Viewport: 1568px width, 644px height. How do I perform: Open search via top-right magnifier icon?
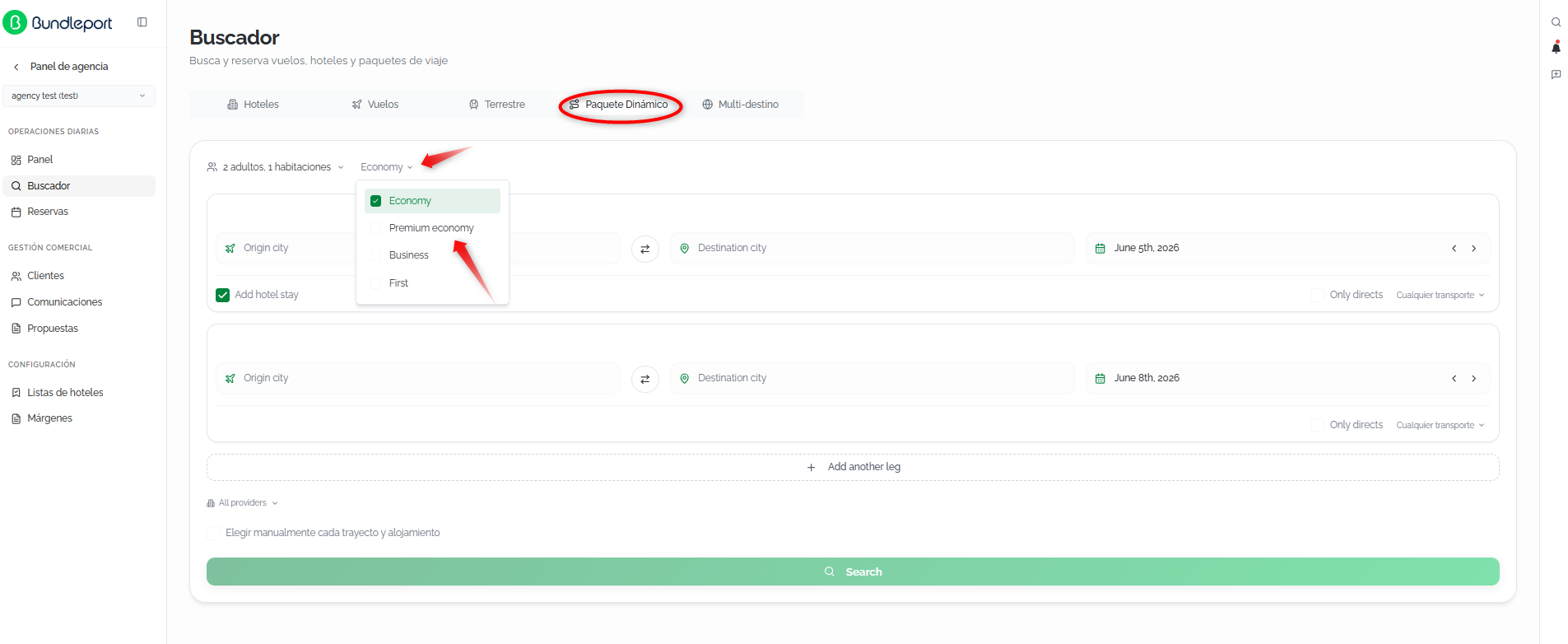click(1556, 22)
